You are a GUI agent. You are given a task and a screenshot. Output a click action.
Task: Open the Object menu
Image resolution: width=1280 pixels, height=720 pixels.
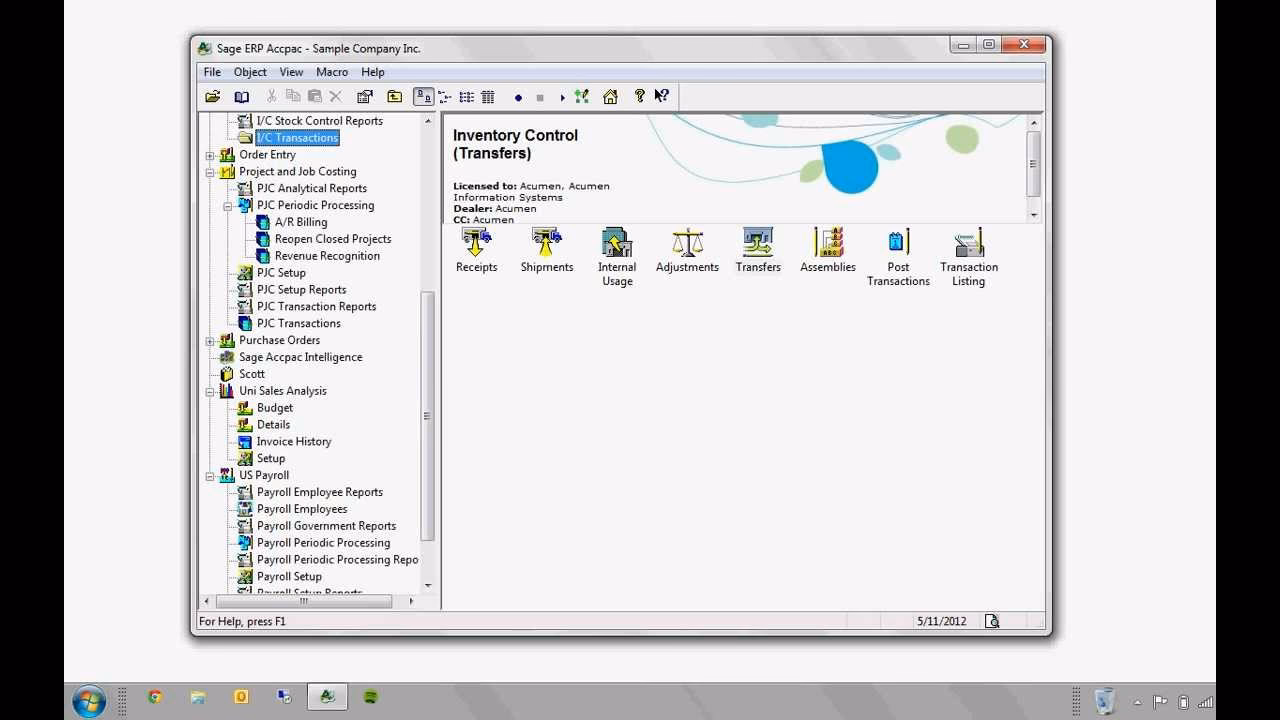pos(250,71)
